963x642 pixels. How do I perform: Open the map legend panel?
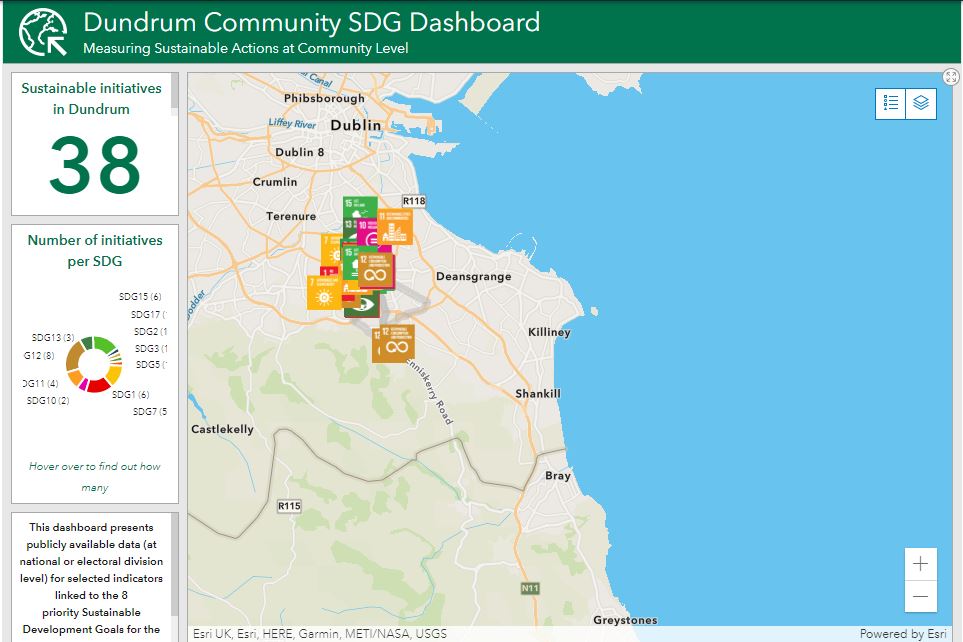point(891,104)
